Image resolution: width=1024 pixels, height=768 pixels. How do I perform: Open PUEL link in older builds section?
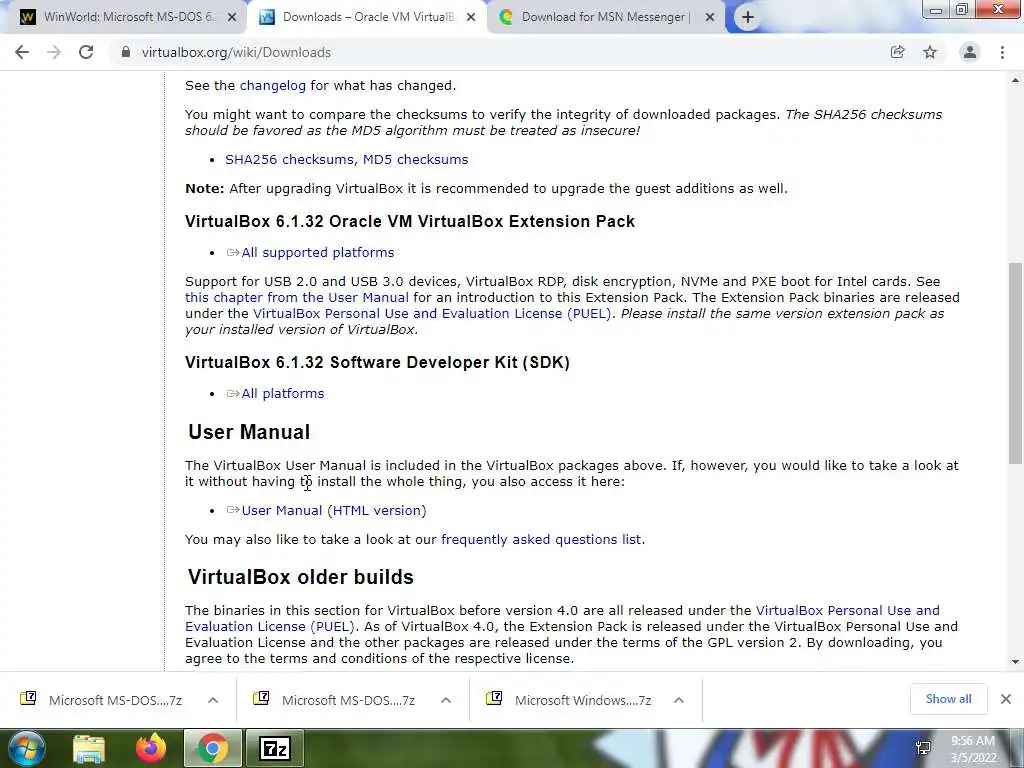(x=562, y=618)
